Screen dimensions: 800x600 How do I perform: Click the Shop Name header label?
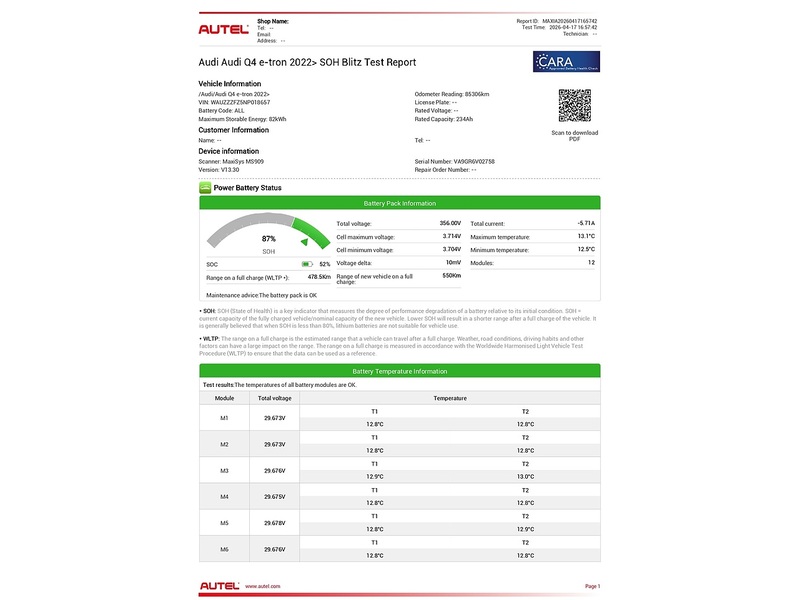[273, 21]
